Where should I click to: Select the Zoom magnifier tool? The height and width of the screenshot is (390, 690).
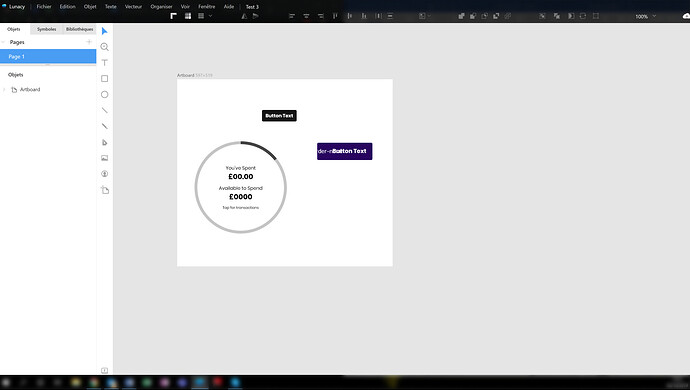tap(104, 47)
